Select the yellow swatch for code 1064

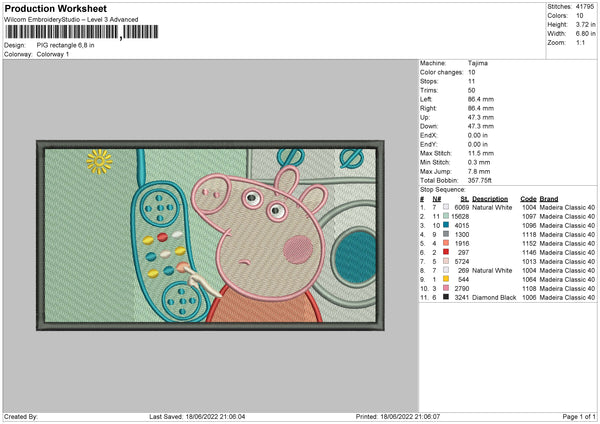pos(446,279)
